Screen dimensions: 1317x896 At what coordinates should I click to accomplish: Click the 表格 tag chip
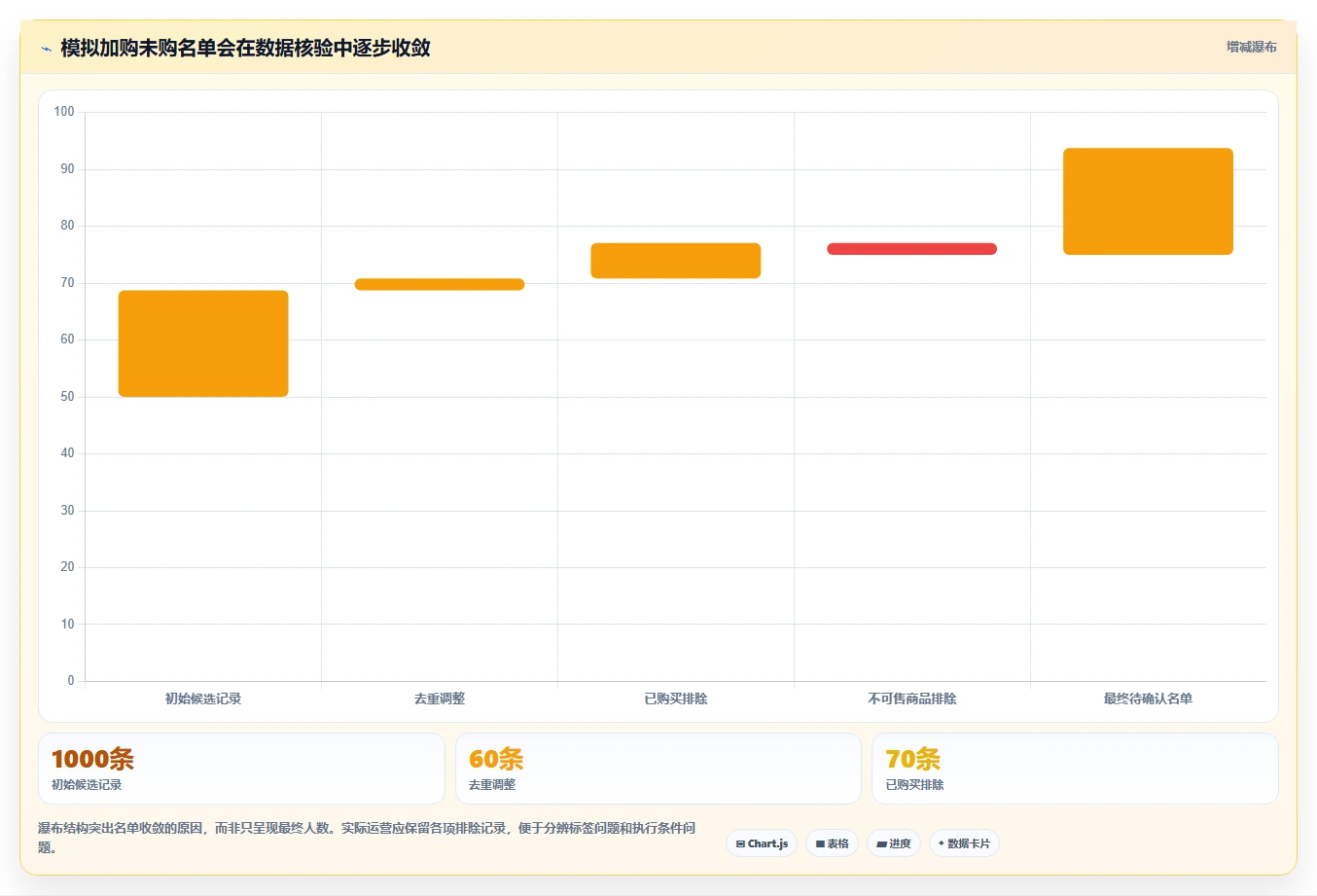(832, 843)
